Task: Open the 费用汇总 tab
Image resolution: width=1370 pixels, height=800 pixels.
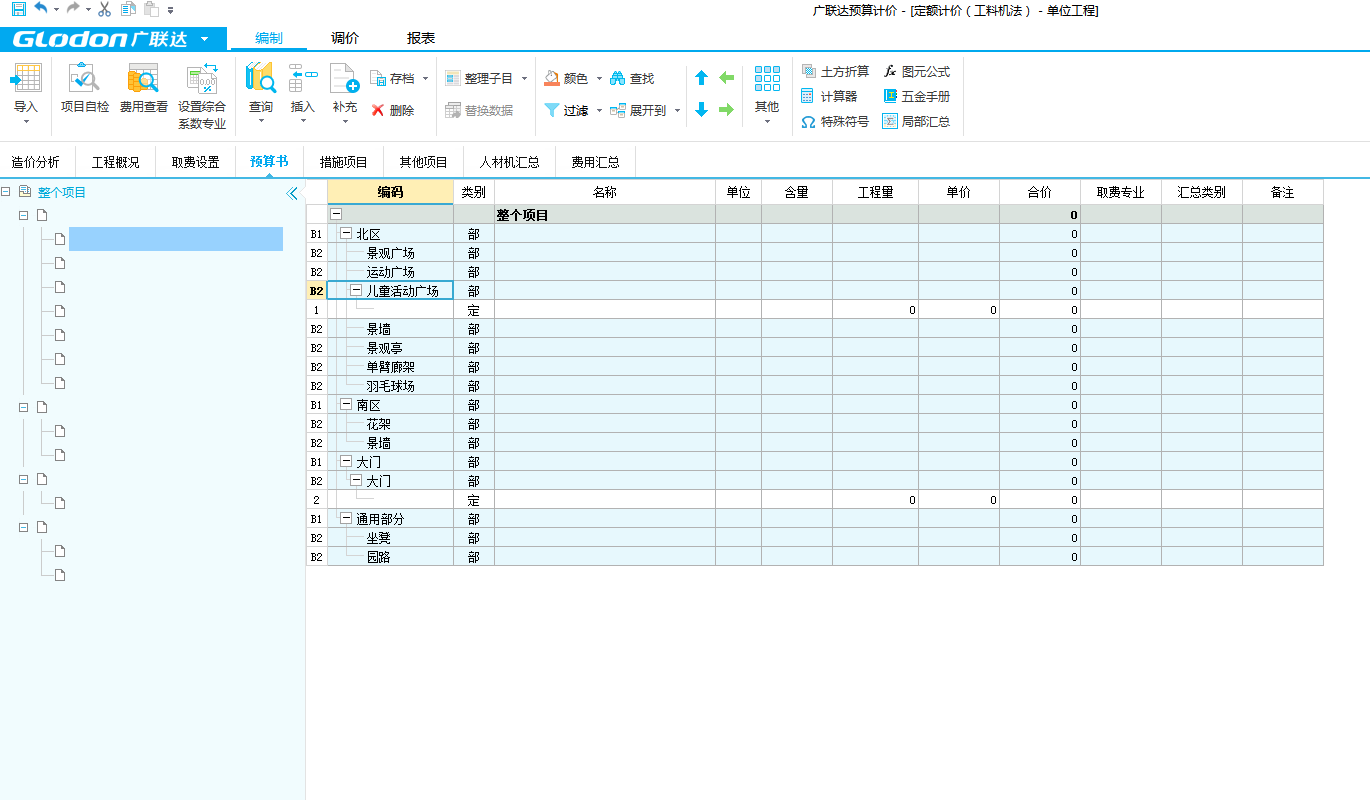Action: 595,161
